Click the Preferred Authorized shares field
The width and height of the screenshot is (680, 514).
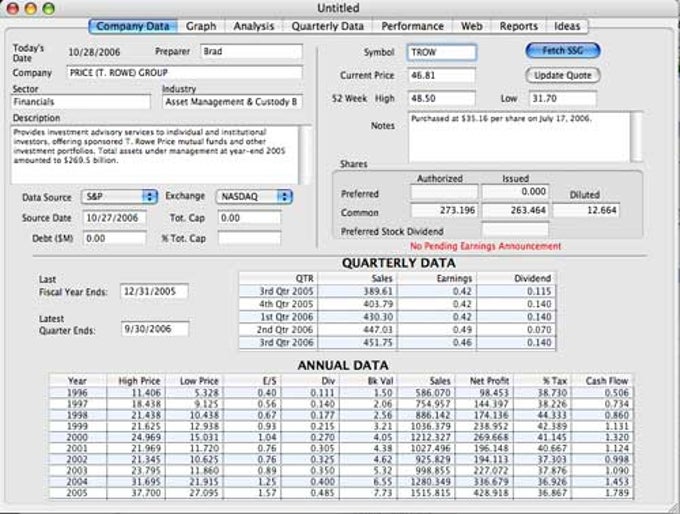click(444, 192)
